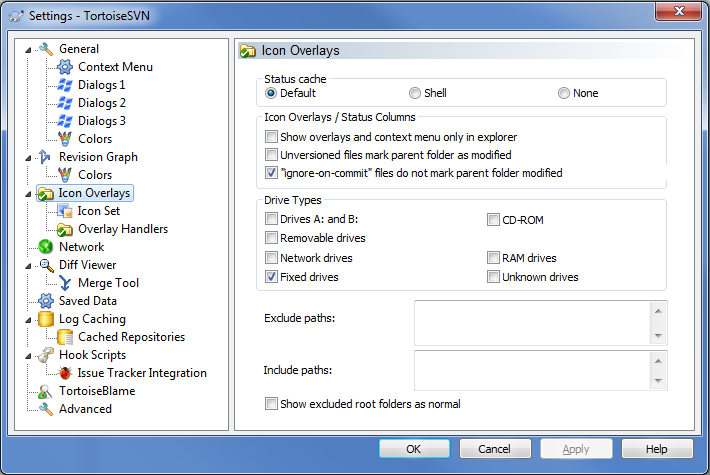Click Exclude paths scrollbar down arrow
The height and width of the screenshot is (475, 710).
coord(658,336)
